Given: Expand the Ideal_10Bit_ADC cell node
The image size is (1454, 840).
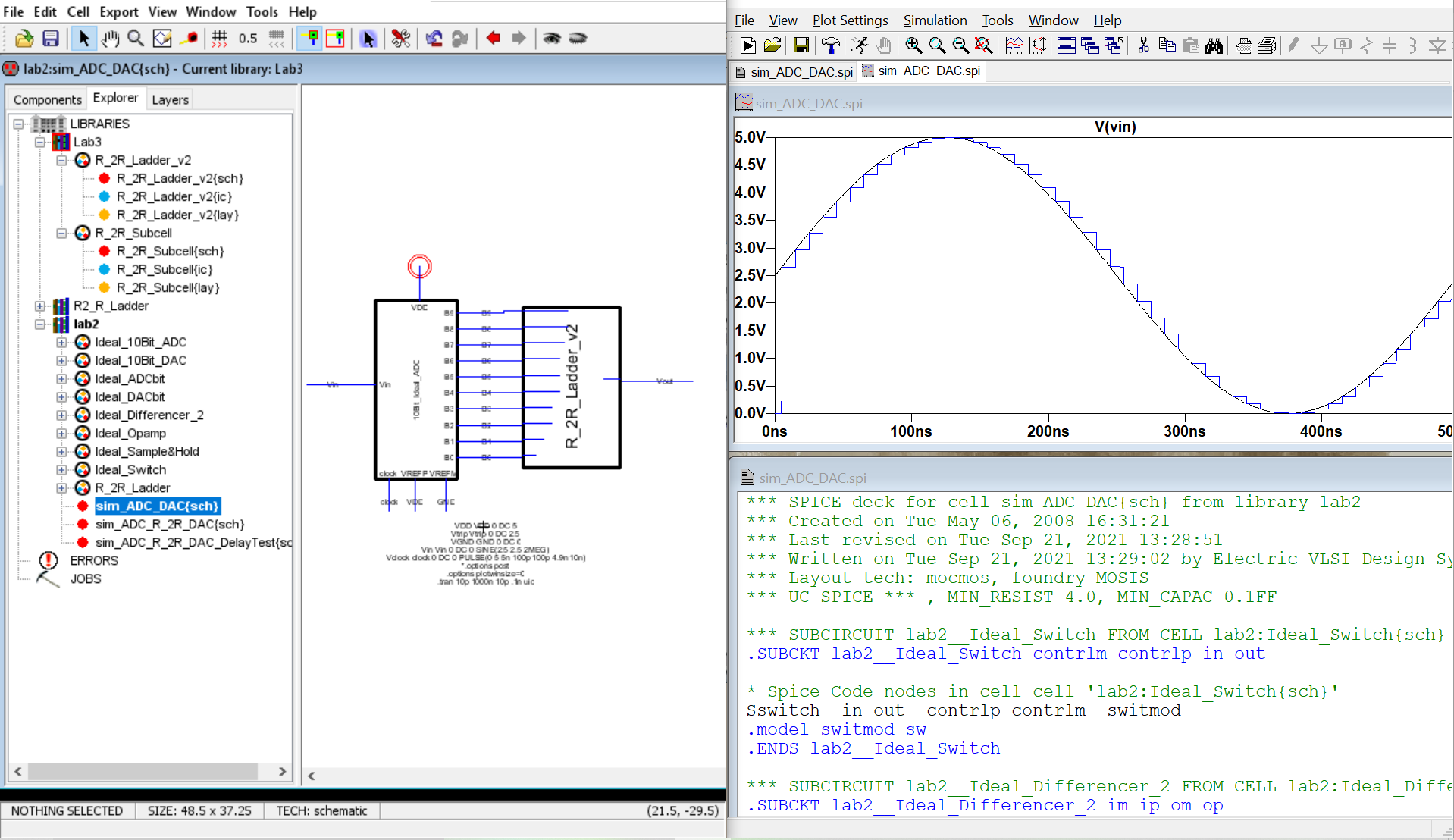Looking at the screenshot, I should click(61, 343).
